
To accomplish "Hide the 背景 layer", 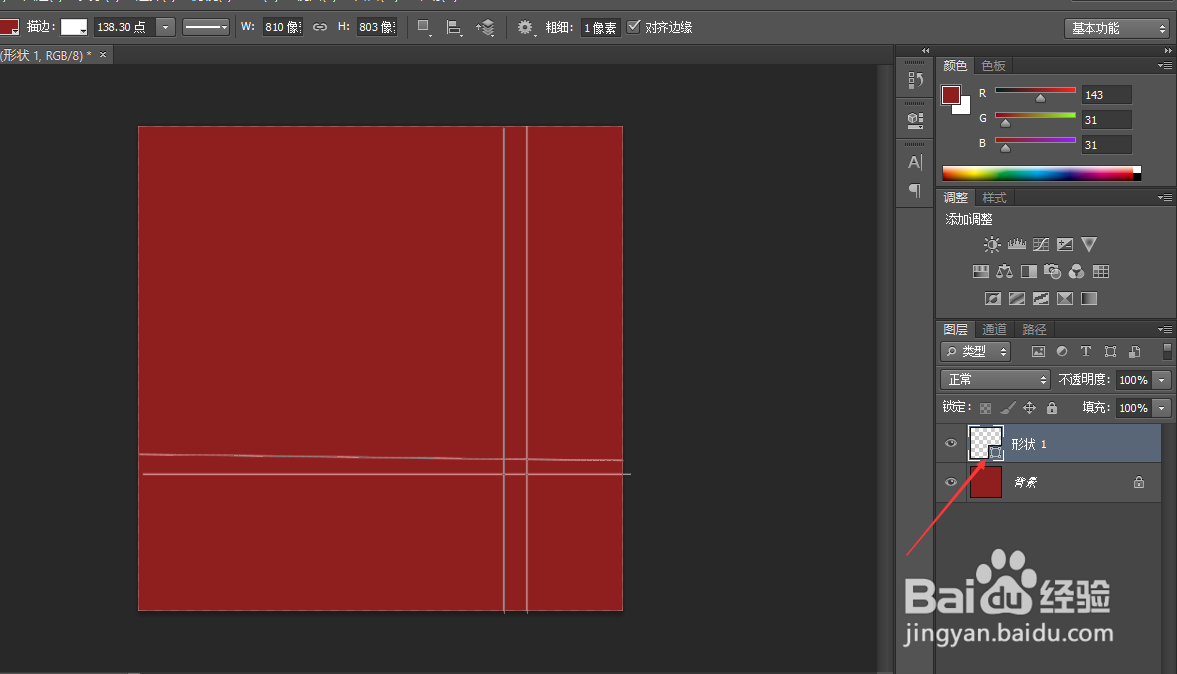I will tap(951, 482).
